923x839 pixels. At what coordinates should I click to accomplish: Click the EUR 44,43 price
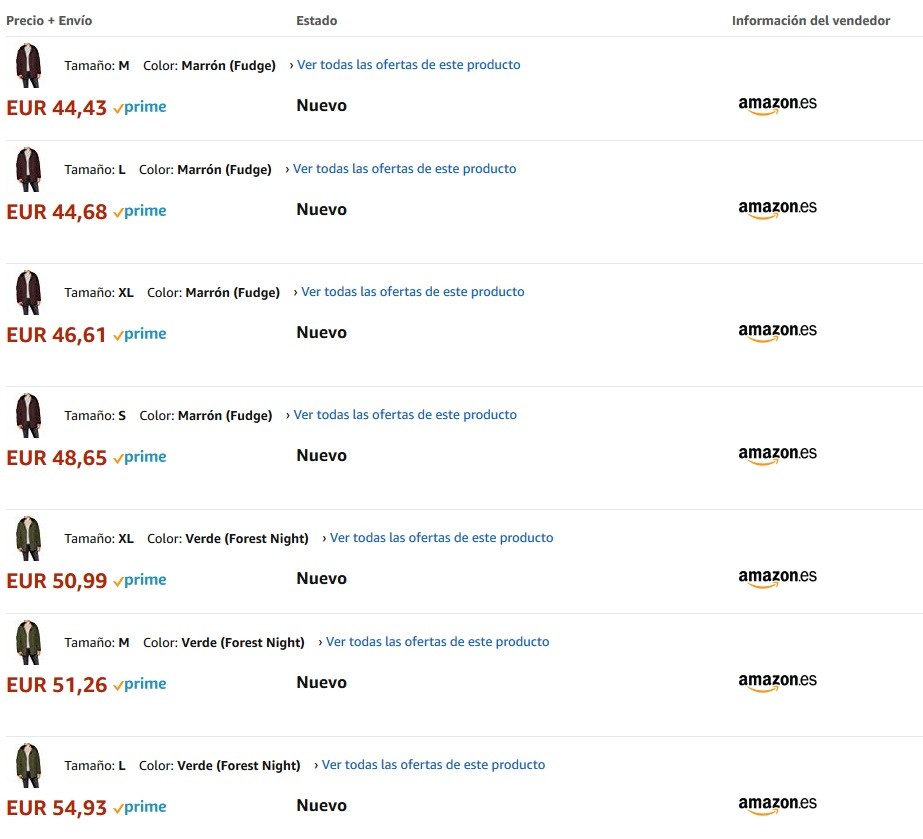[x=57, y=108]
